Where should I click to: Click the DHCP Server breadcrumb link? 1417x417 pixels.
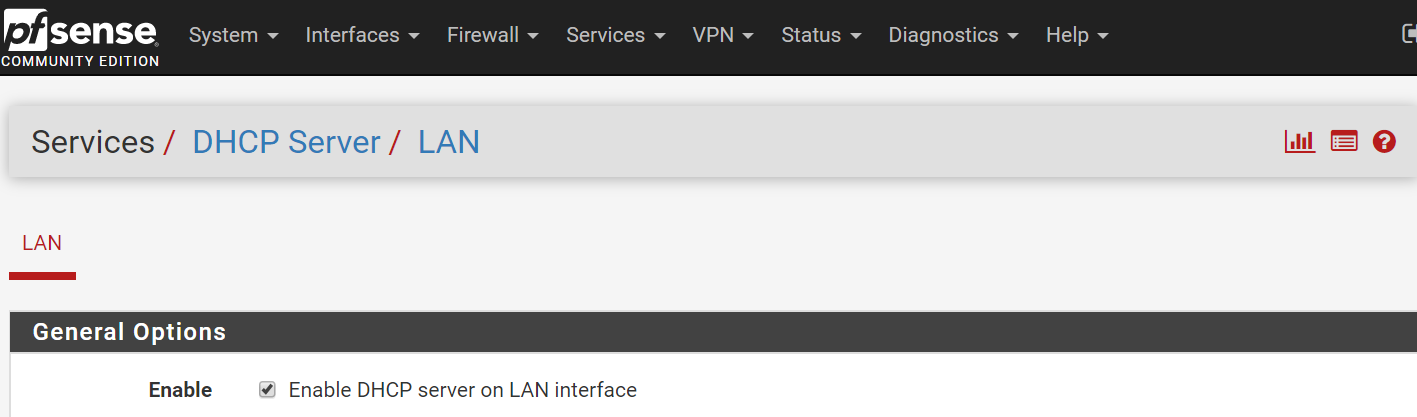coord(286,142)
